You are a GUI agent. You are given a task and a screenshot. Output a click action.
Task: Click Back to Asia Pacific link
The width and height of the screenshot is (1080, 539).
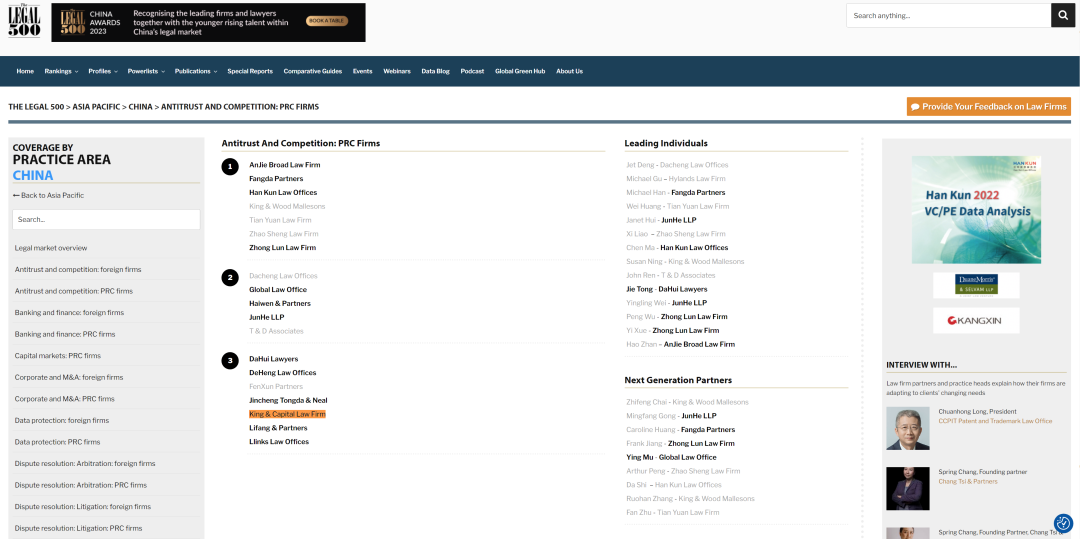(x=48, y=195)
